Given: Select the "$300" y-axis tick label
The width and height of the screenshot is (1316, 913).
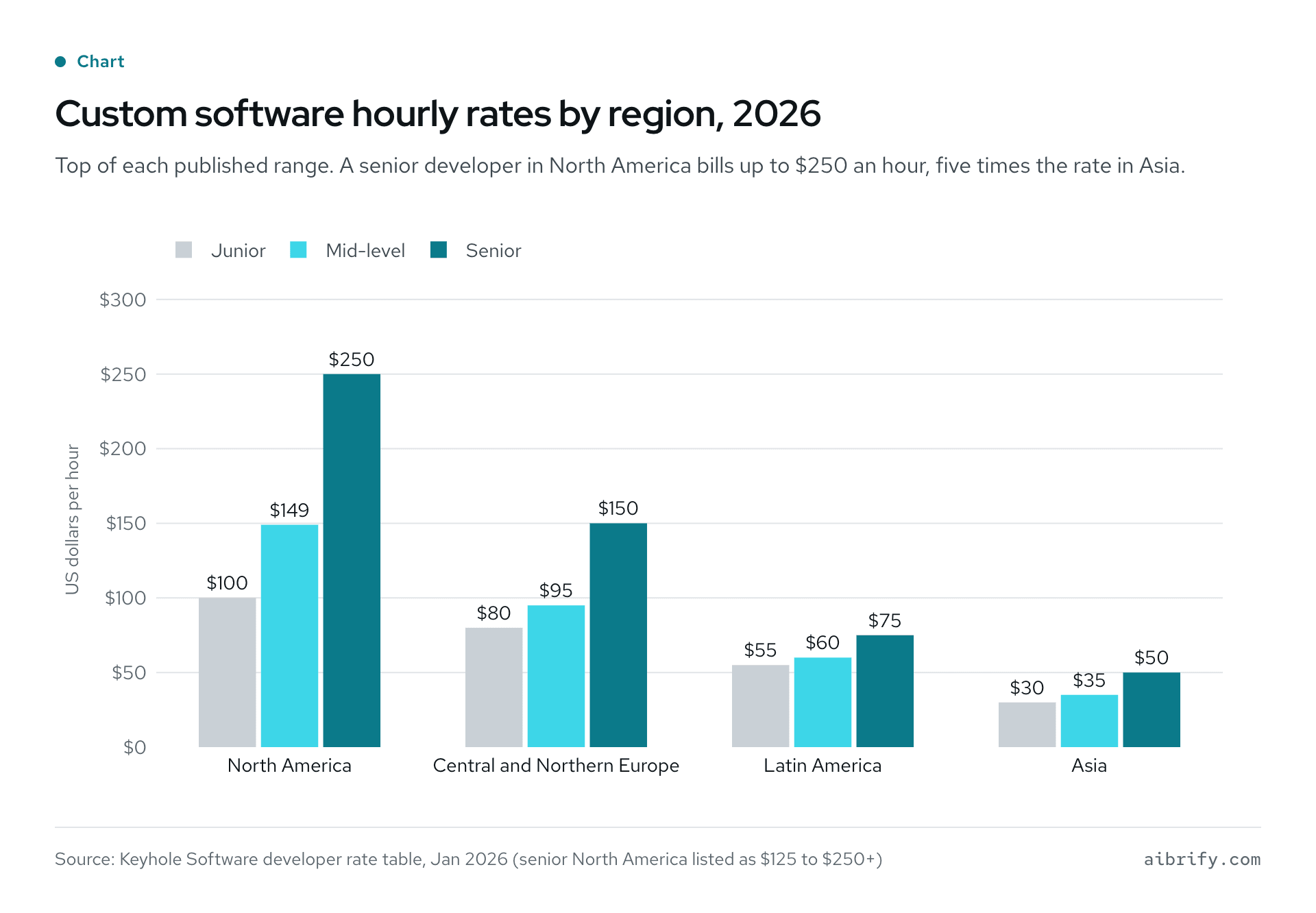Looking at the screenshot, I should [123, 300].
